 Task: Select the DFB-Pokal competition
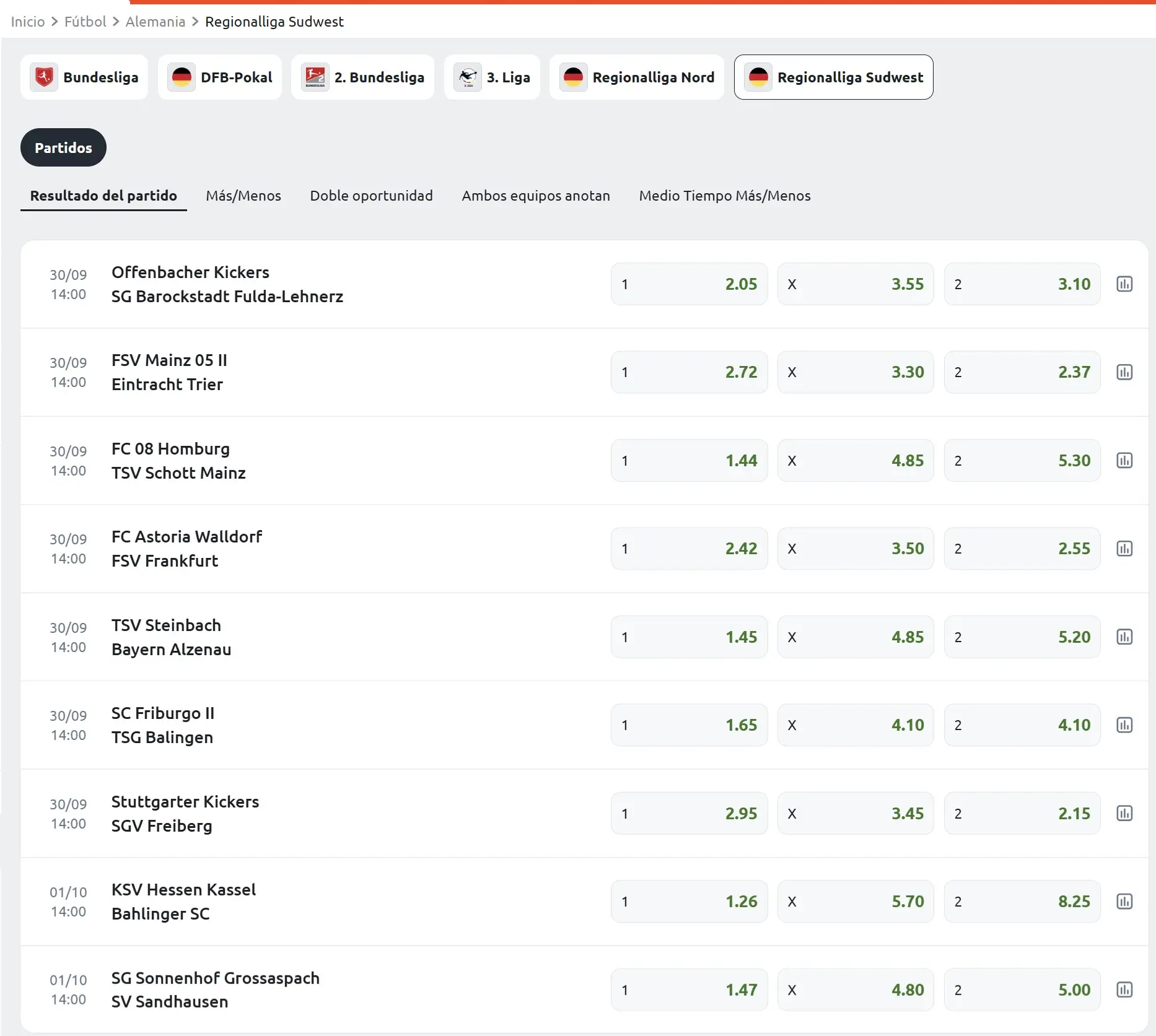[x=220, y=77]
